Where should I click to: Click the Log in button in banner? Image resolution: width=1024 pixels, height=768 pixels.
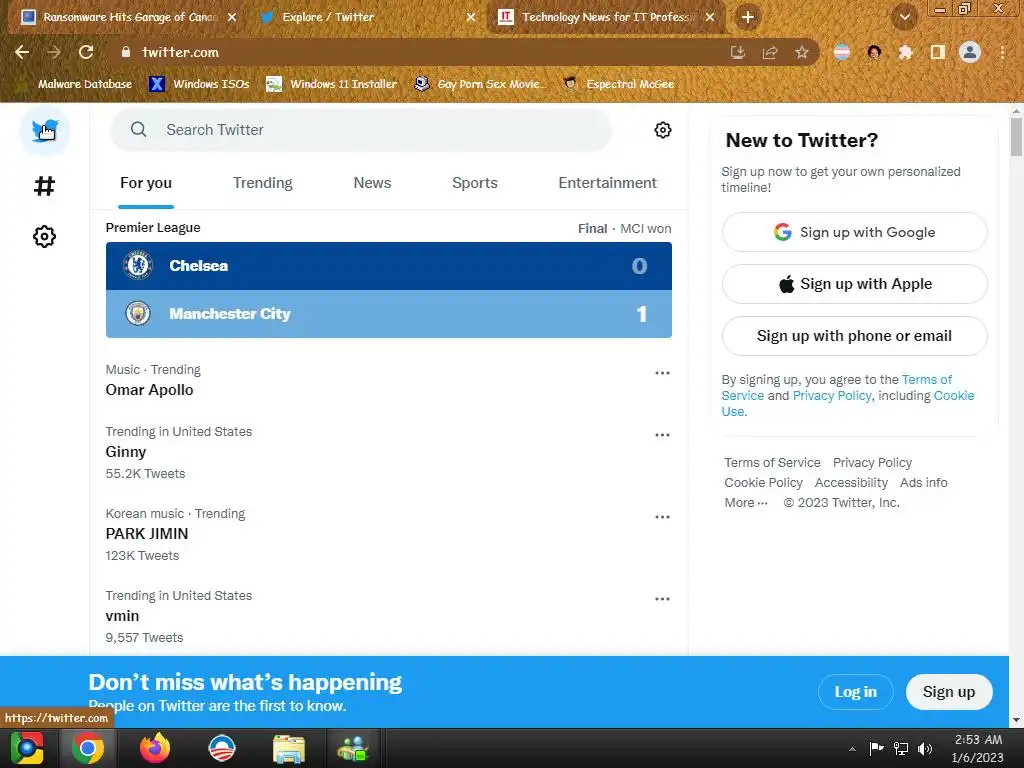point(856,692)
